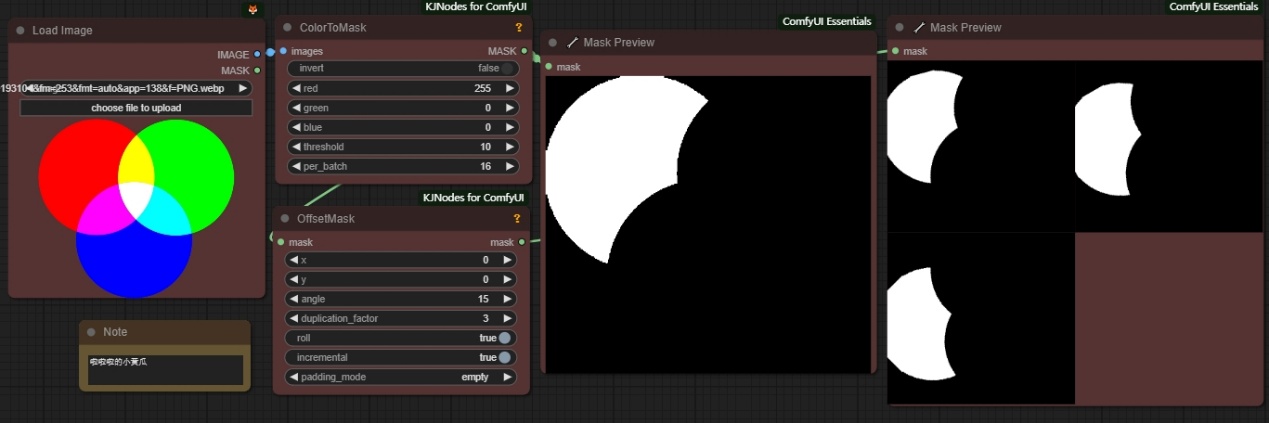Click the choose file to upload button
Screen dimensions: 1269x423
coord(136,108)
